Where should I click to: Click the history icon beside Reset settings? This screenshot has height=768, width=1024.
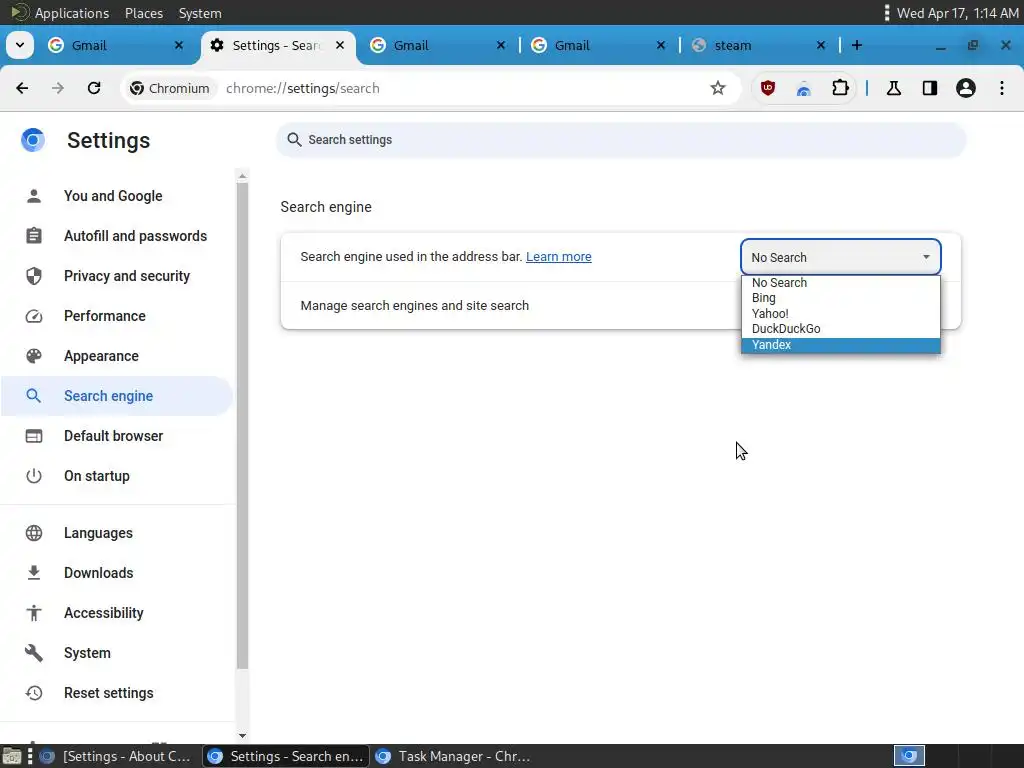[x=34, y=693]
